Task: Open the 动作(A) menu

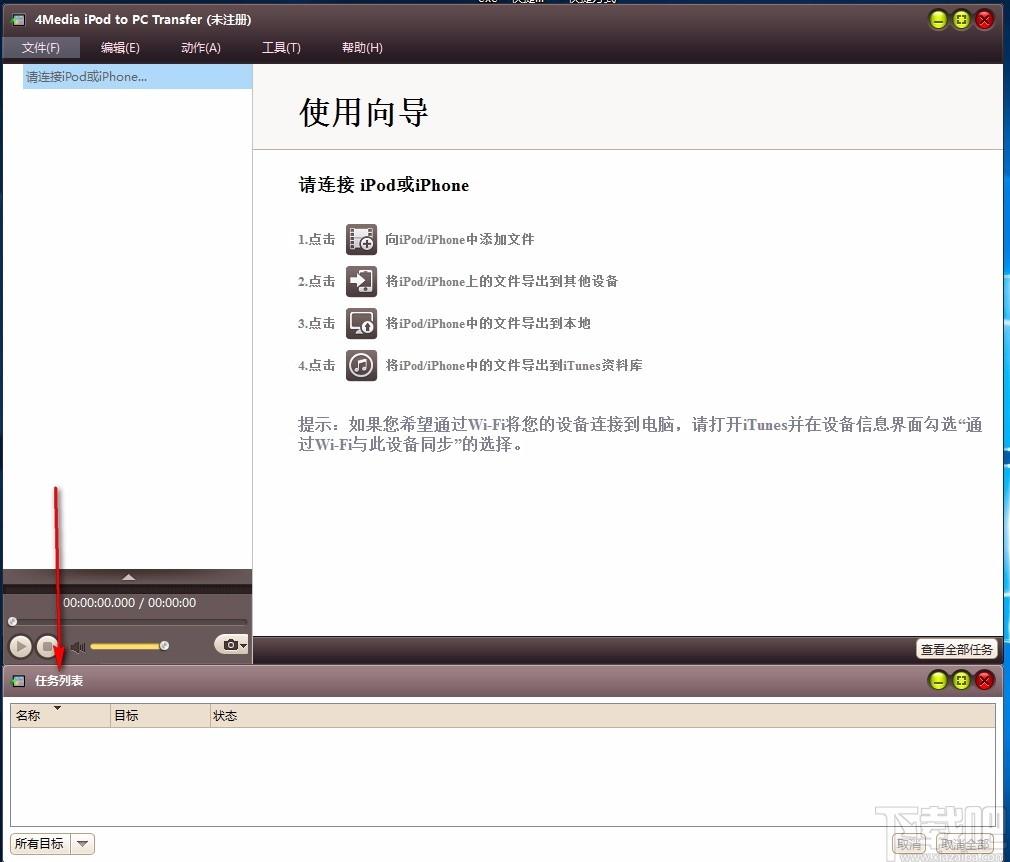Action: click(x=201, y=48)
